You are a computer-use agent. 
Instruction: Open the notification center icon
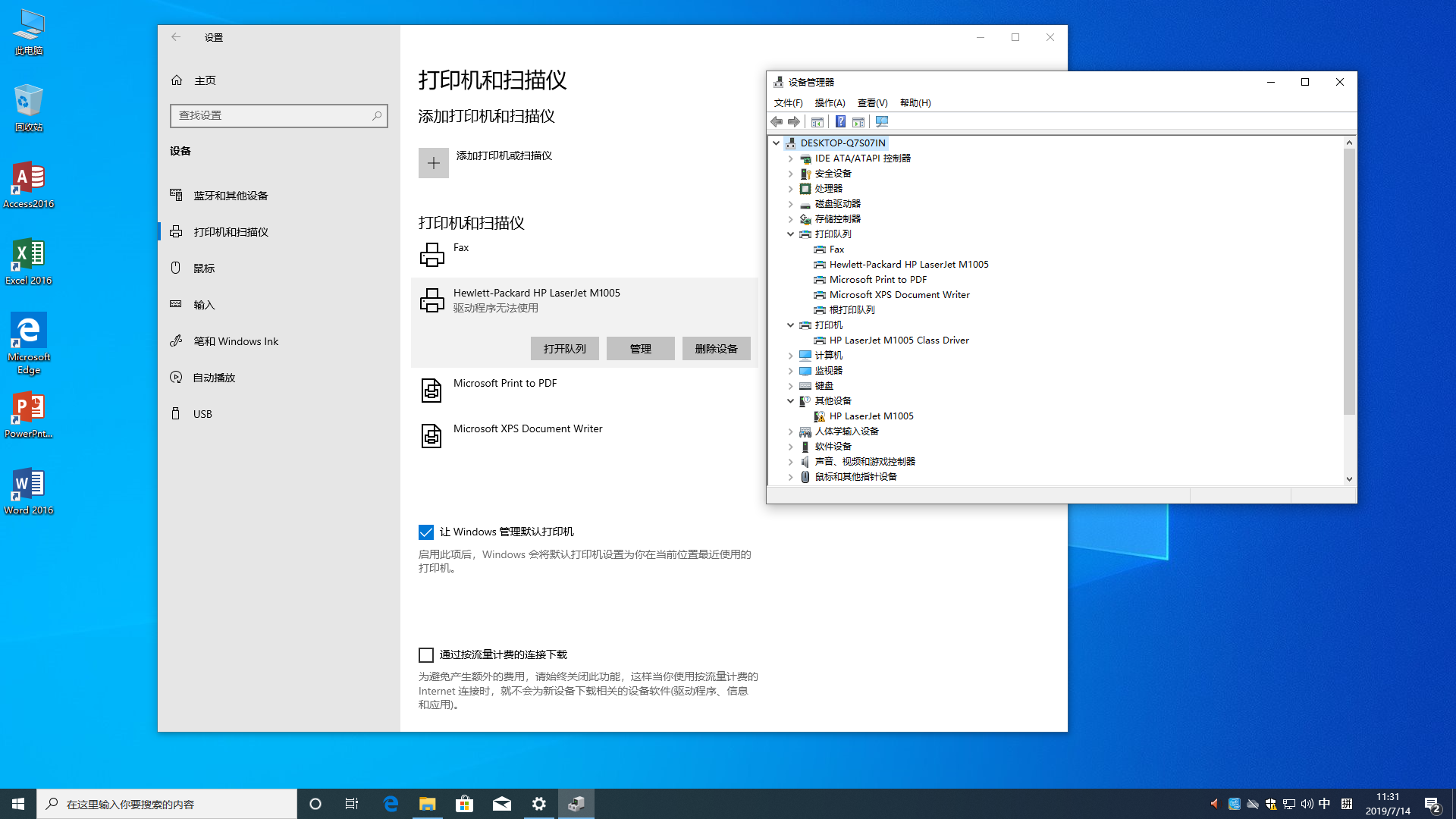pyautogui.click(x=1432, y=805)
